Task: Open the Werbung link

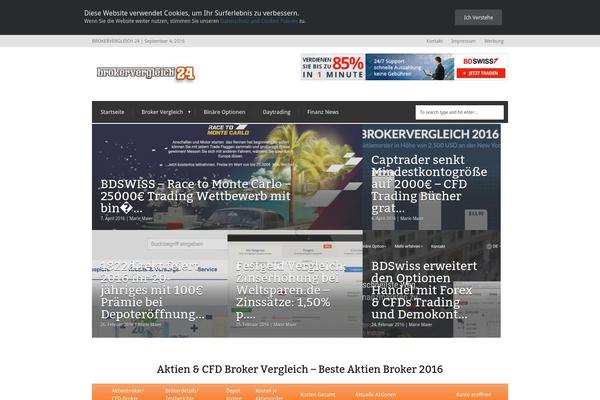Action: pyautogui.click(x=494, y=41)
